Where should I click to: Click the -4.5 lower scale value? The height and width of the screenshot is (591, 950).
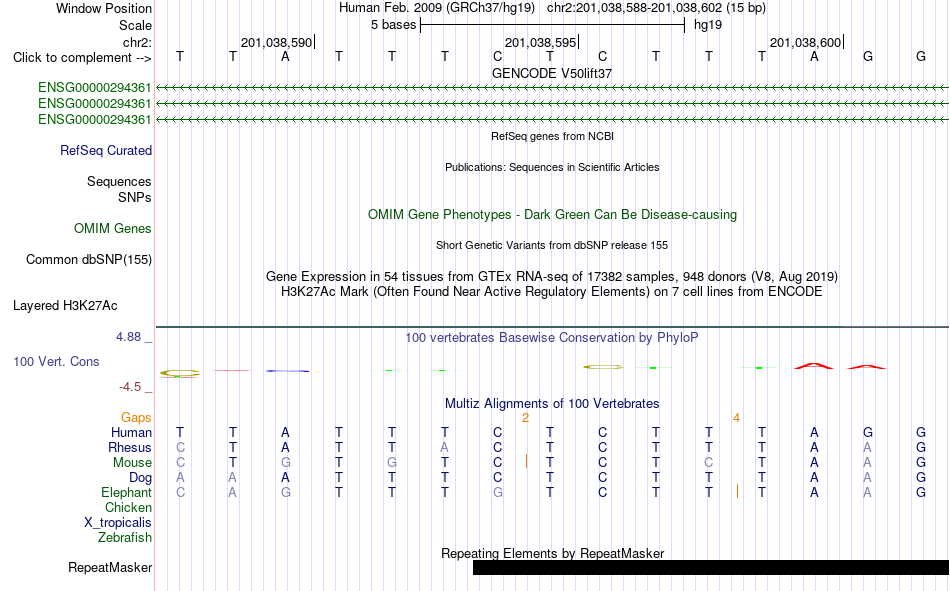pyautogui.click(x=130, y=387)
